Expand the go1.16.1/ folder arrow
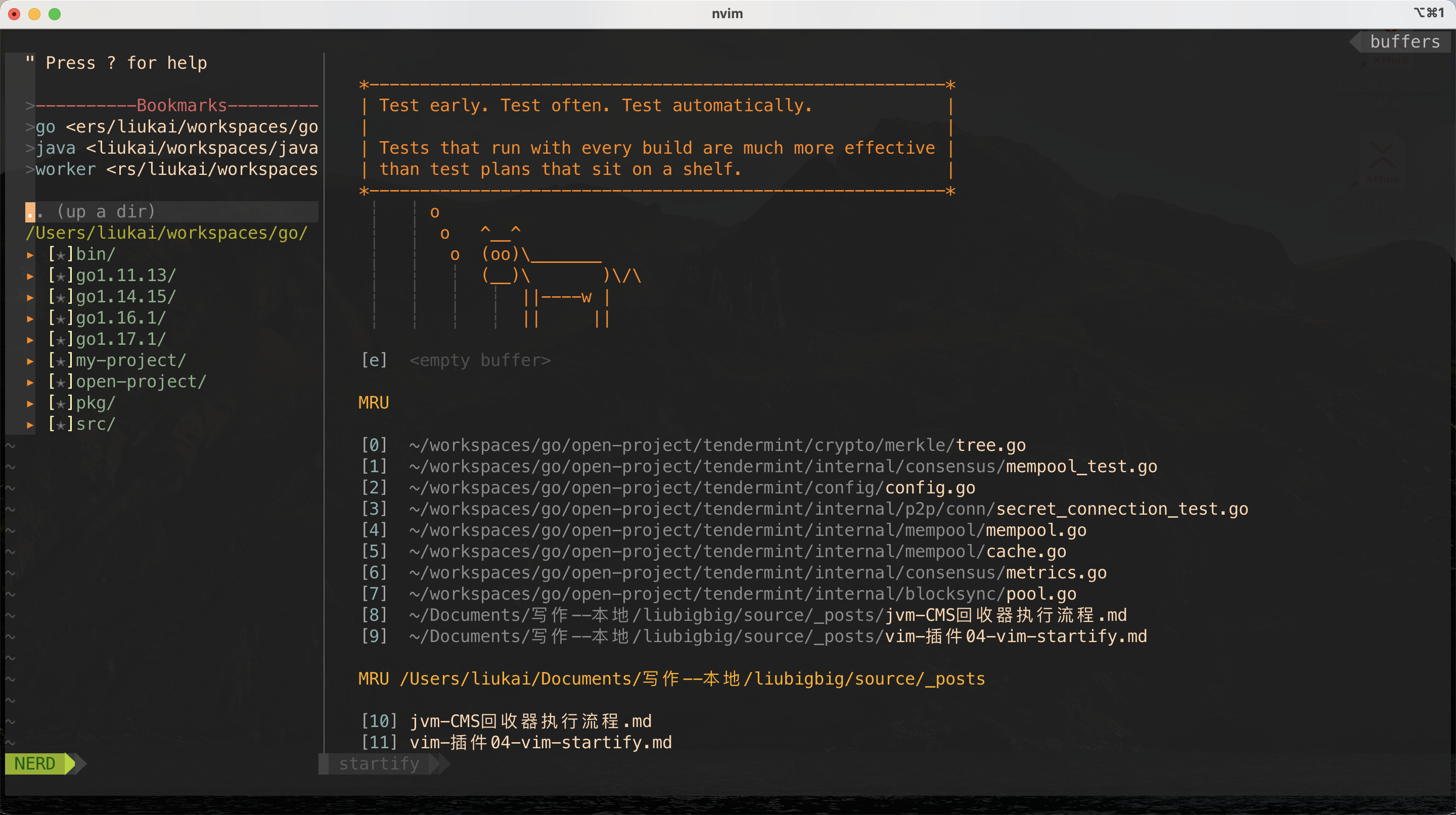1456x815 pixels. tap(30, 319)
